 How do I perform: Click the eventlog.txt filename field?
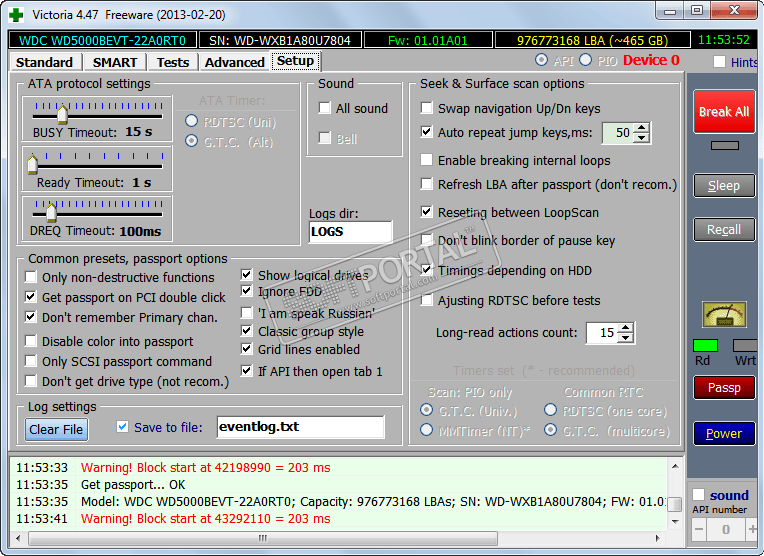301,427
